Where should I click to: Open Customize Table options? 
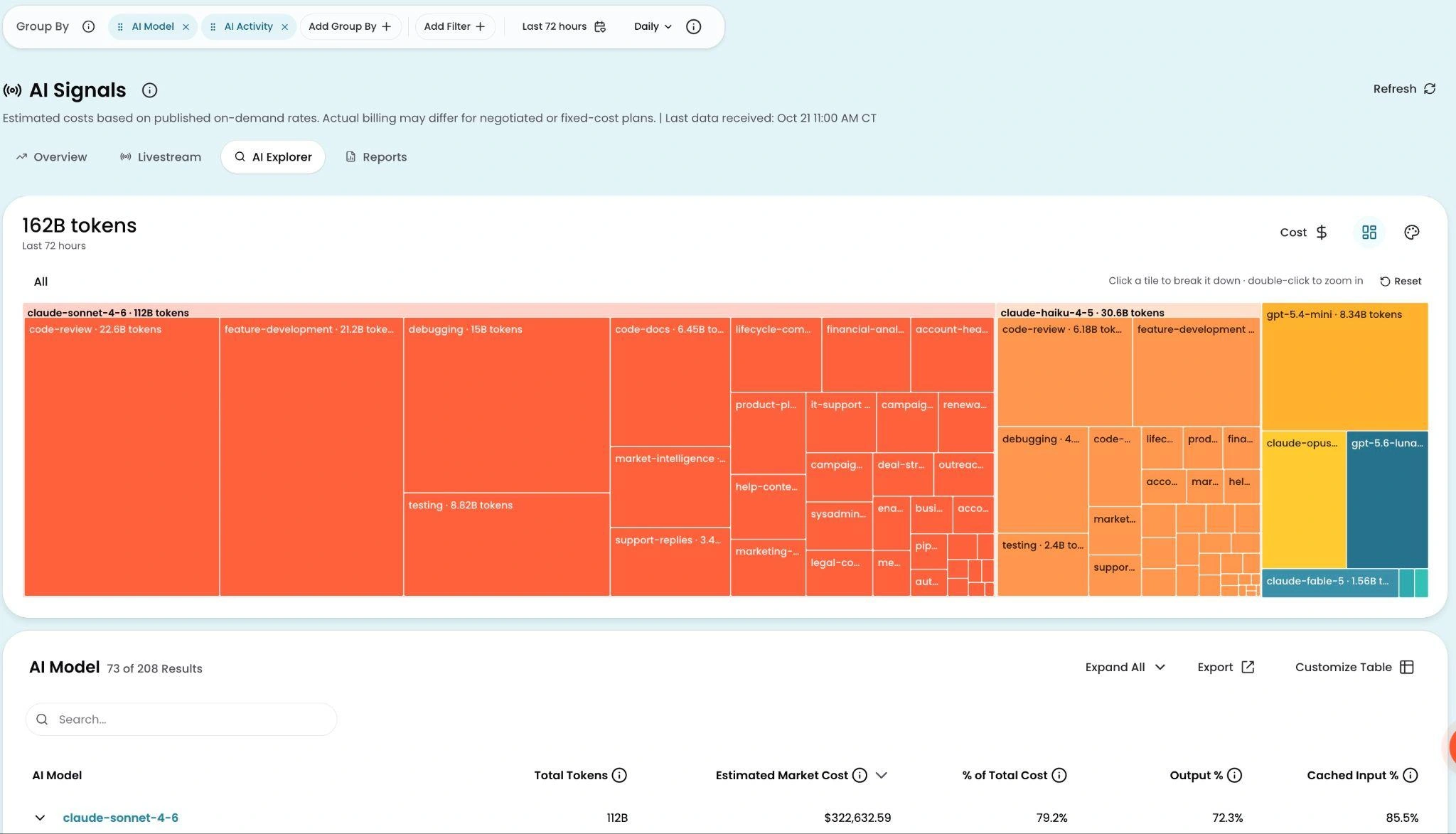[x=1354, y=667]
